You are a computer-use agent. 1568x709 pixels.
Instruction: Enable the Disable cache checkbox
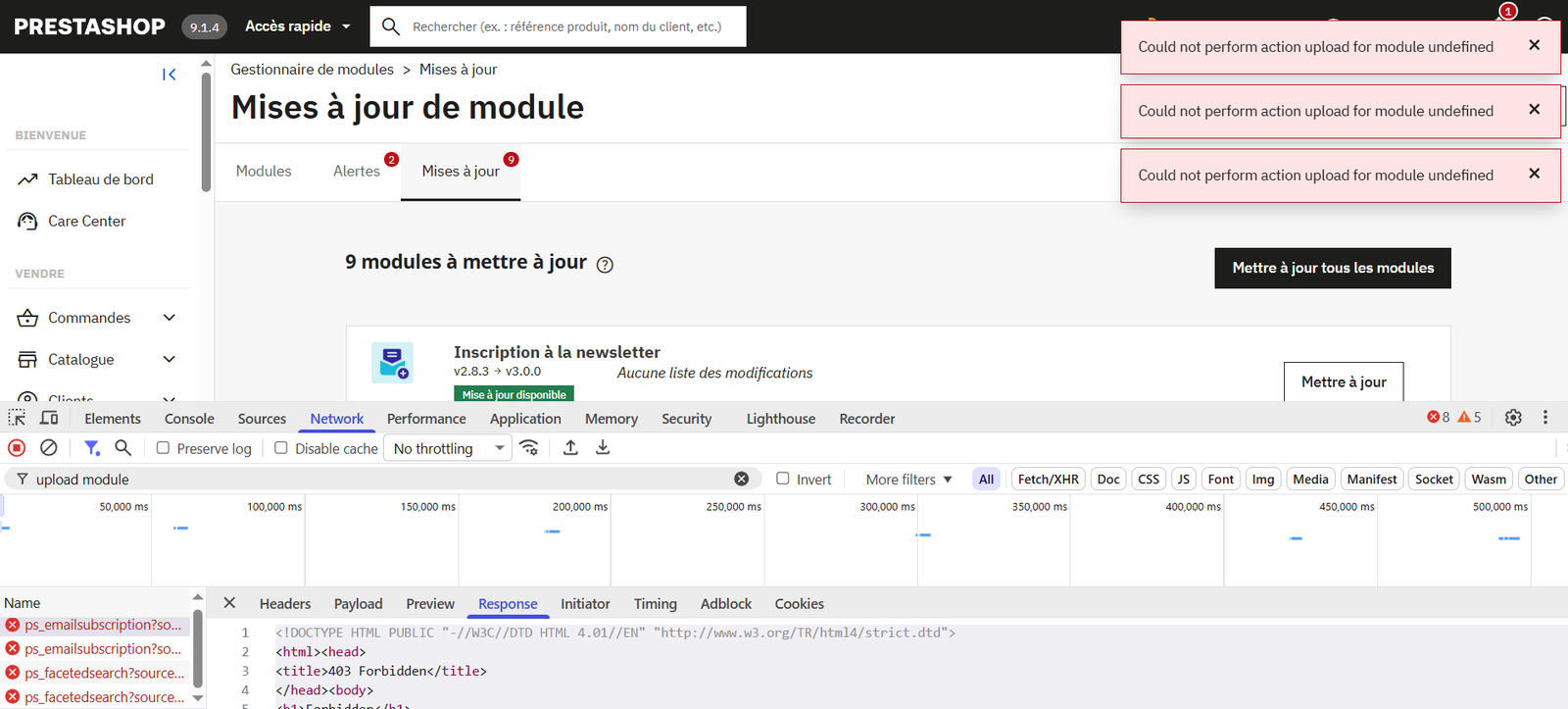[x=281, y=448]
